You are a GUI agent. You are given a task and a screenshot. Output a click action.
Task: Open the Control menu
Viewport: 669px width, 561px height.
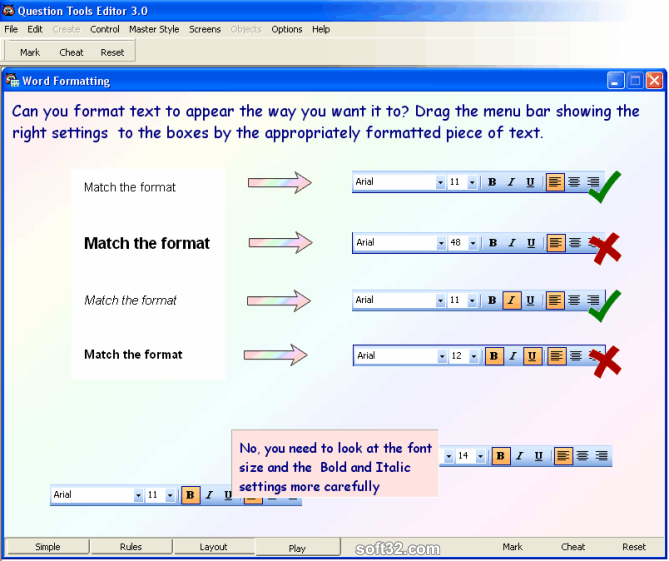[x=105, y=29]
